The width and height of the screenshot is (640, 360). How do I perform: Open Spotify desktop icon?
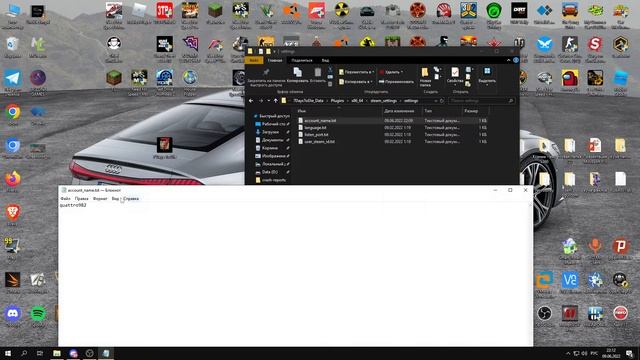tap(38, 316)
